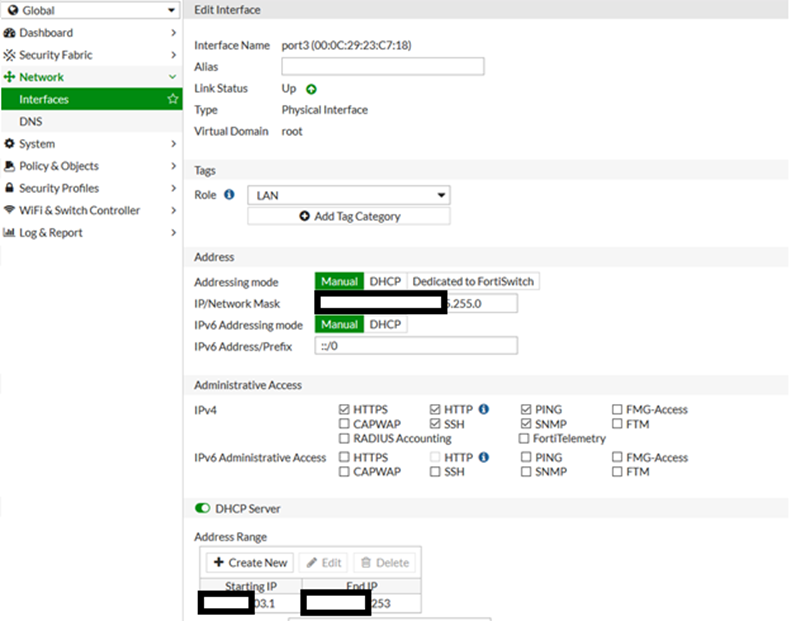Select DHCP addressing mode
796x621 pixels.
pyautogui.click(x=385, y=282)
